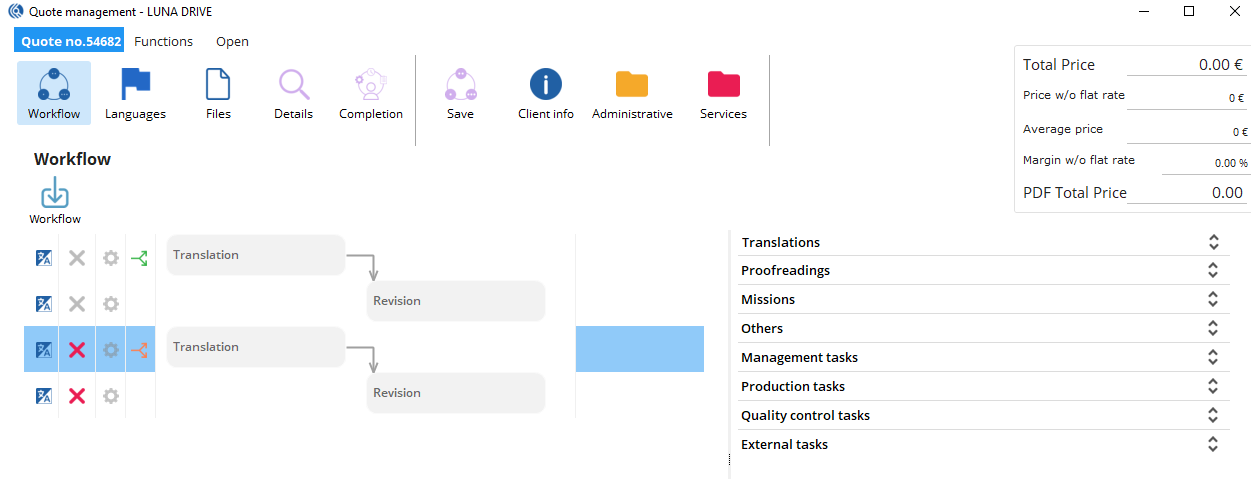Open the red Services folder
Image resolution: width=1251 pixels, height=479 pixels.
tap(723, 86)
